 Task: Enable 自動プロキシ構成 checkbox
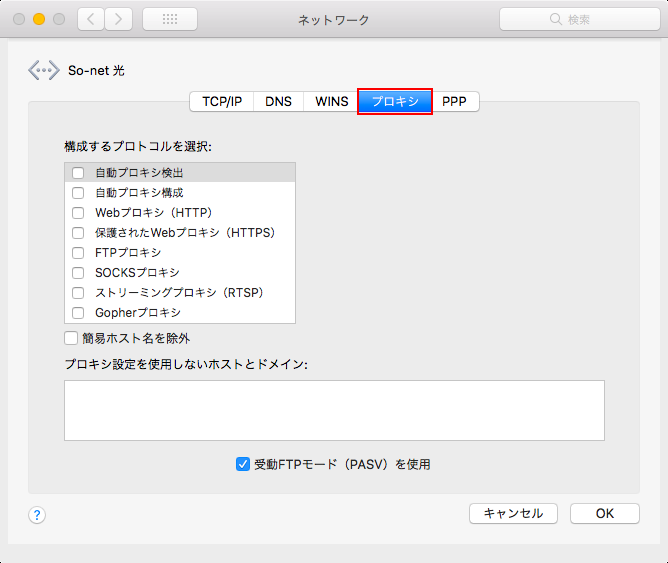coord(78,193)
